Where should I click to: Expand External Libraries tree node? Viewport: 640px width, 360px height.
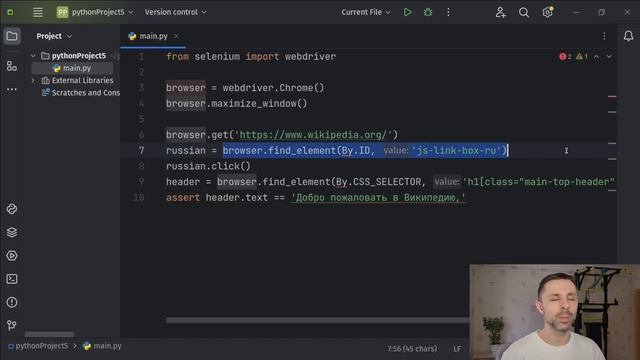coord(33,80)
